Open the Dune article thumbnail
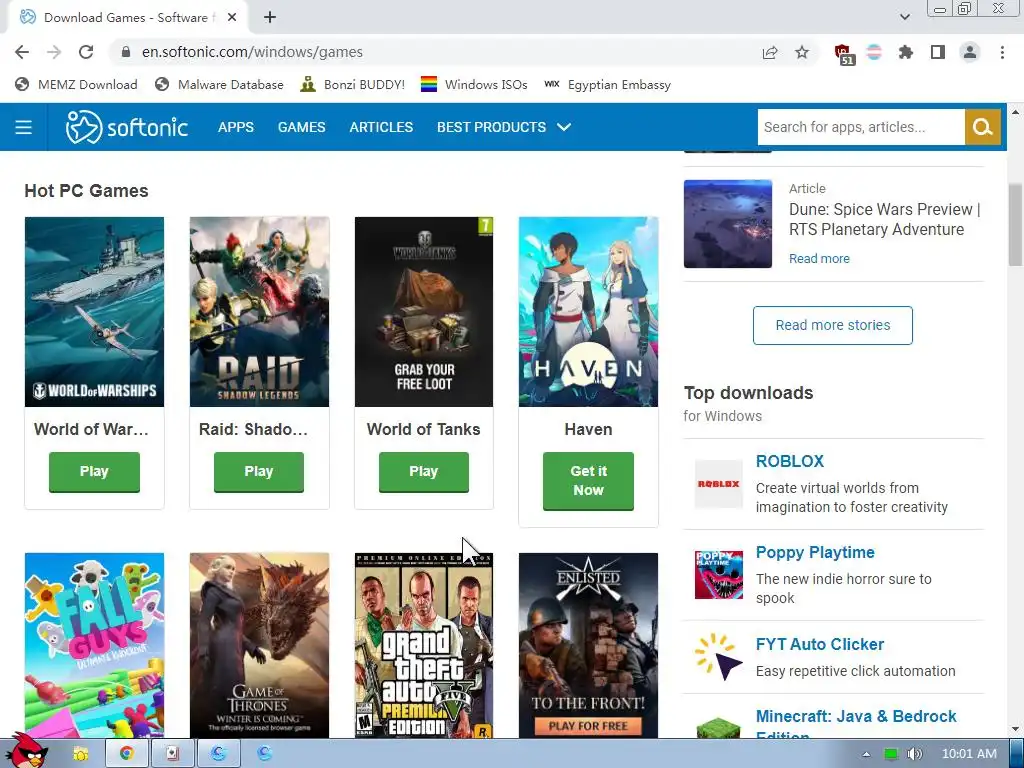The height and width of the screenshot is (768, 1024). tap(728, 223)
